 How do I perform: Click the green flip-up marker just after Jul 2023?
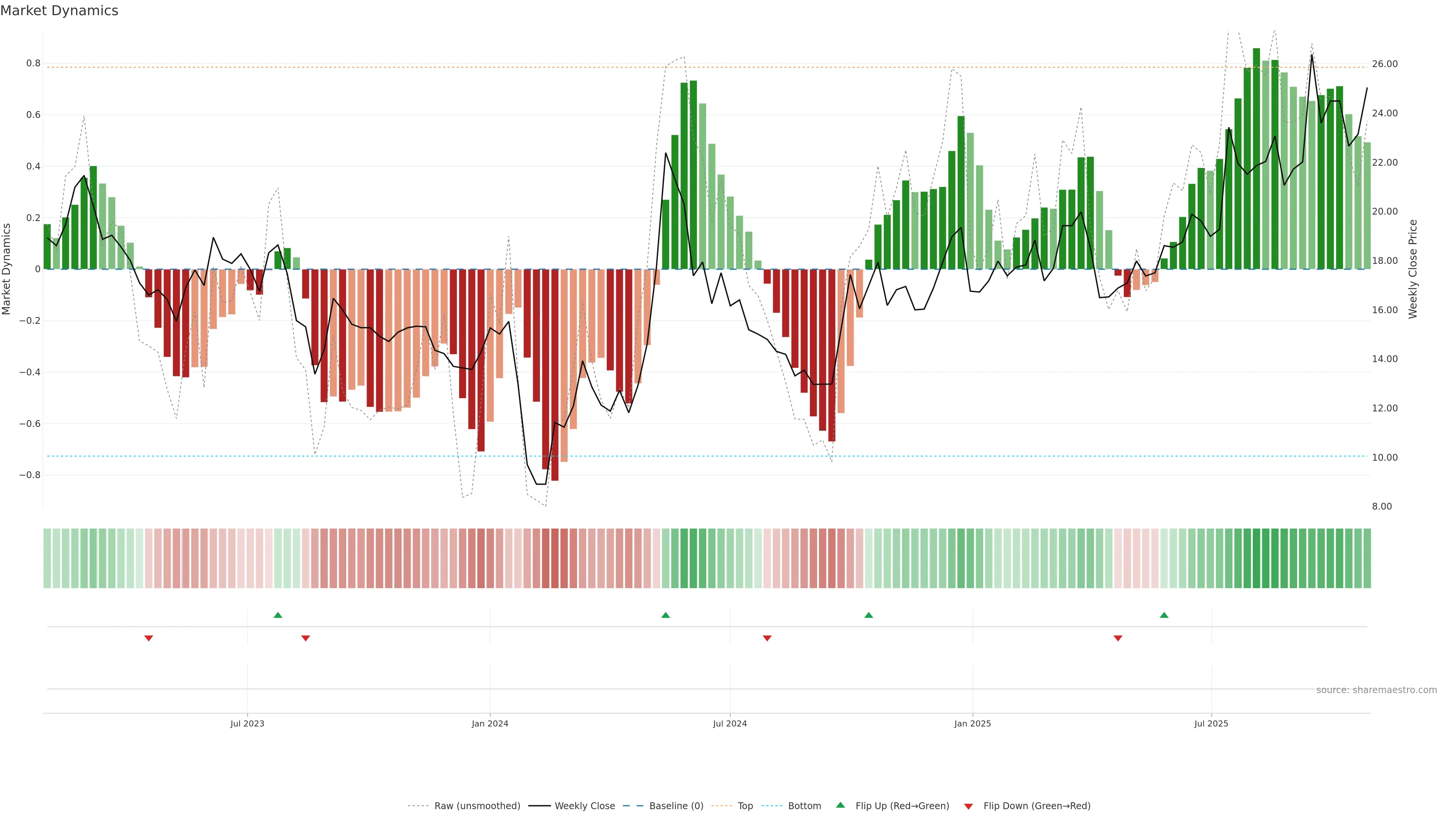point(278,615)
